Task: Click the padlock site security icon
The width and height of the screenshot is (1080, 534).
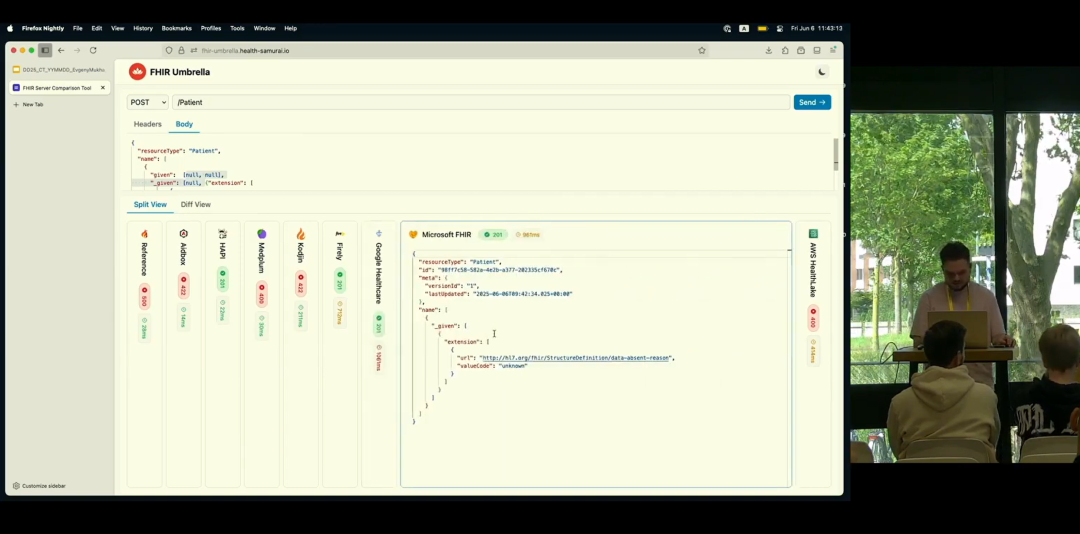Action: [x=181, y=50]
